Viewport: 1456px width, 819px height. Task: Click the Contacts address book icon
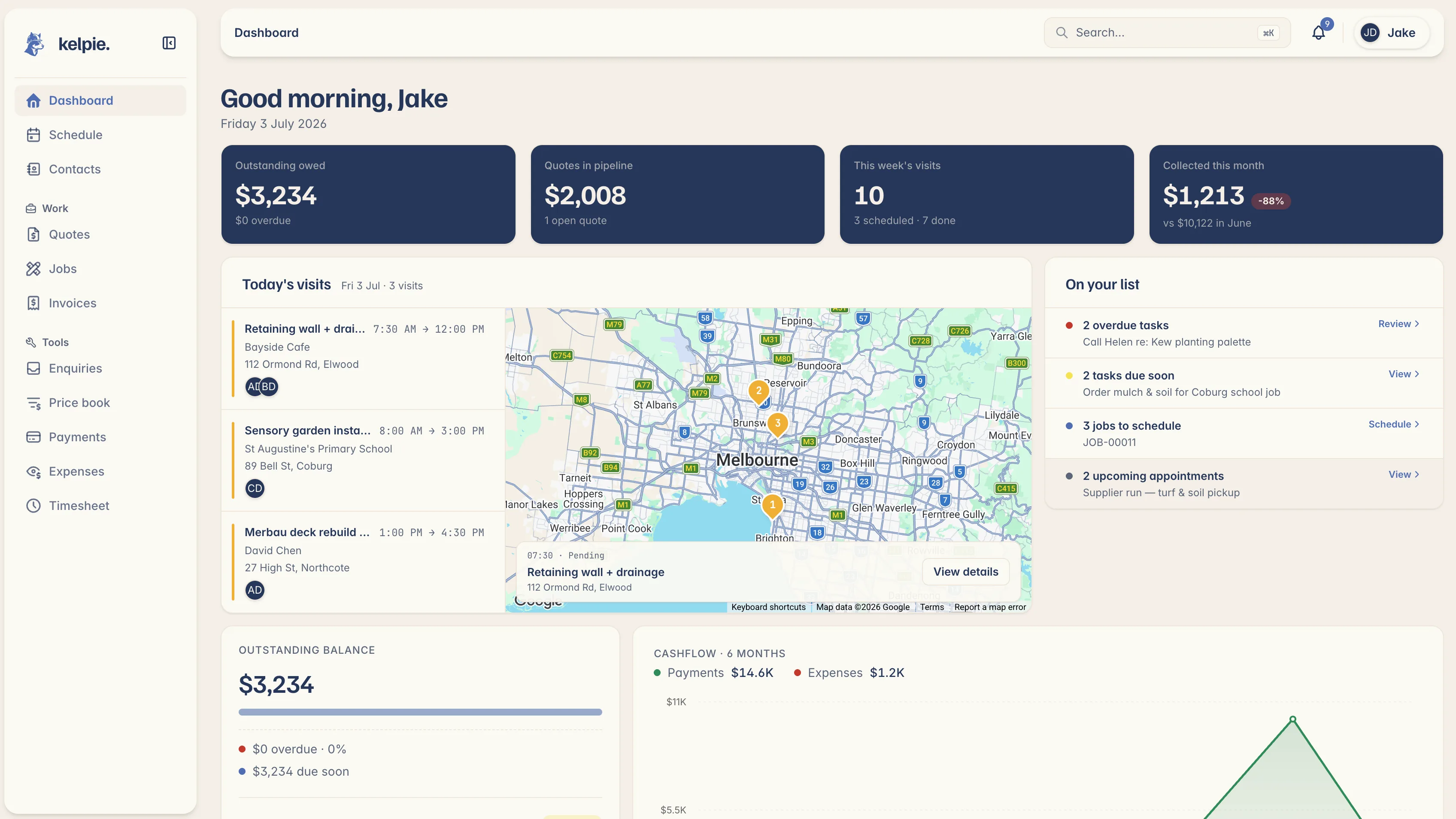[33, 170]
